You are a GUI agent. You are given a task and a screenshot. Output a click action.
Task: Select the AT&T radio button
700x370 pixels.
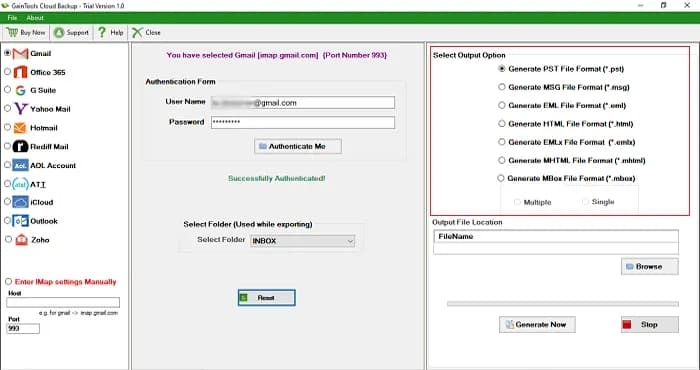click(x=8, y=183)
